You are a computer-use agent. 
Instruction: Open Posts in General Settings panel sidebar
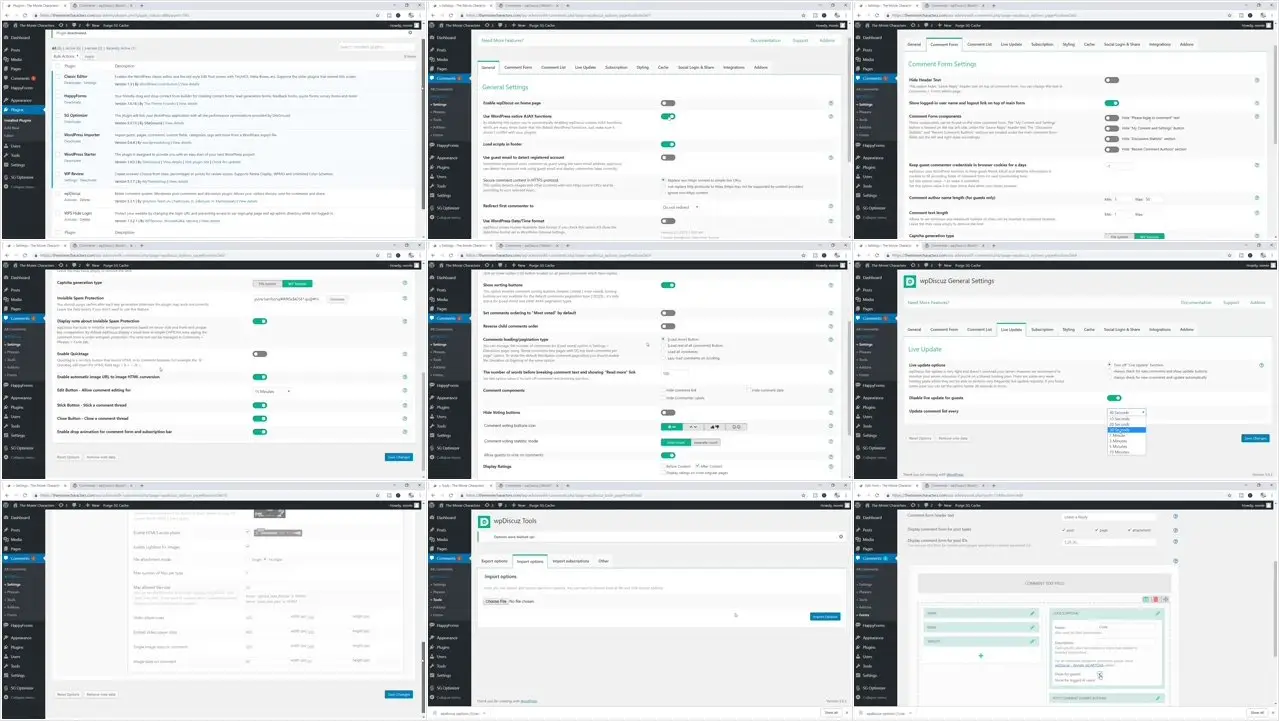tap(441, 49)
